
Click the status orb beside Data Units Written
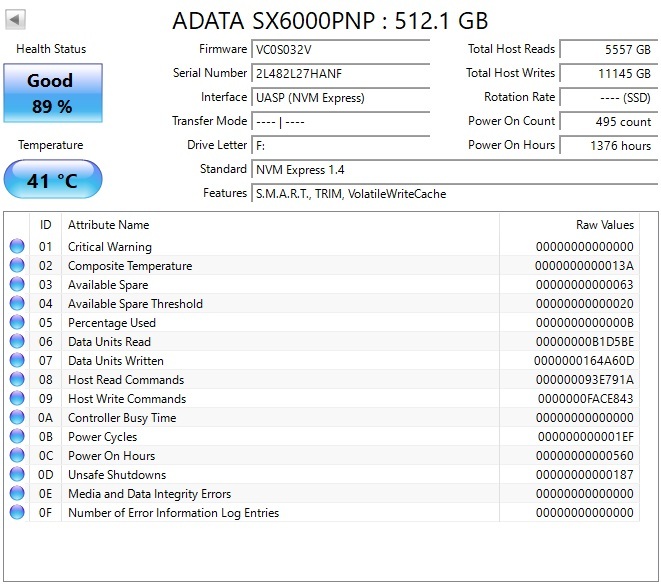[x=17, y=361]
